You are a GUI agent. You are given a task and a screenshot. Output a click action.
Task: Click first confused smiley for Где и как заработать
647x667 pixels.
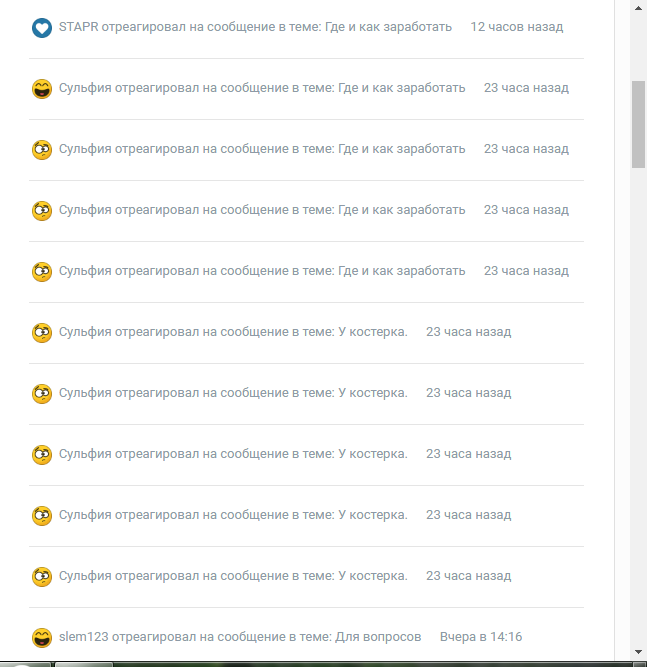tap(41, 150)
